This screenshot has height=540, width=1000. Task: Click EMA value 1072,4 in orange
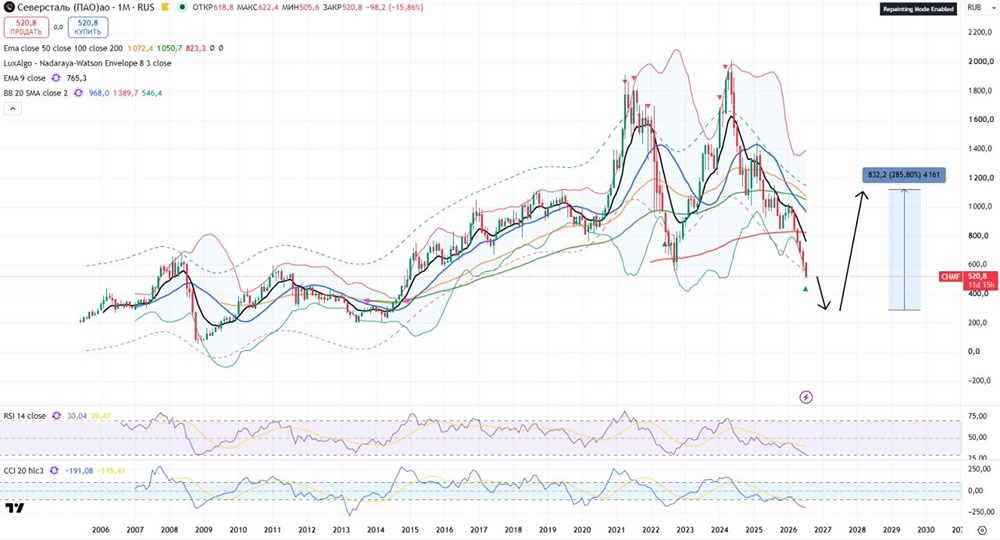[x=140, y=48]
